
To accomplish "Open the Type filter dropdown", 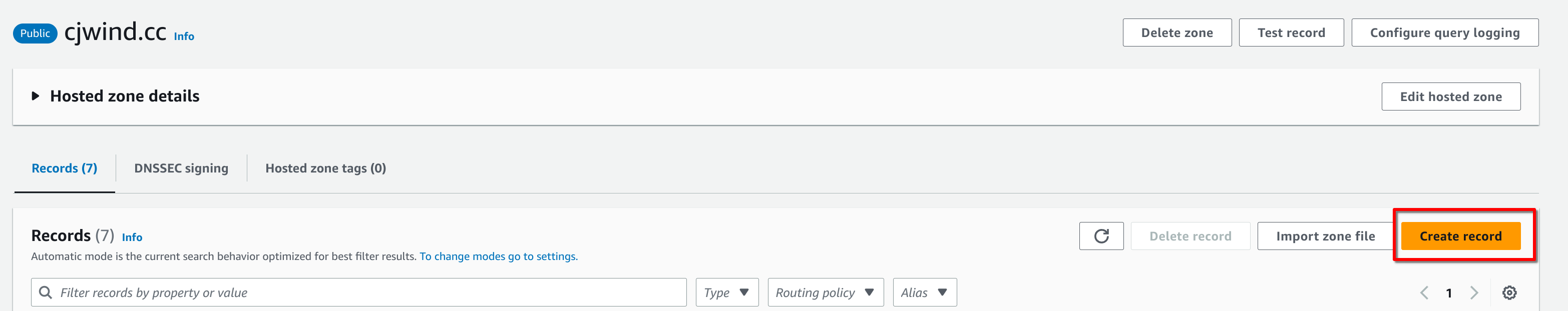I will point(727,292).
